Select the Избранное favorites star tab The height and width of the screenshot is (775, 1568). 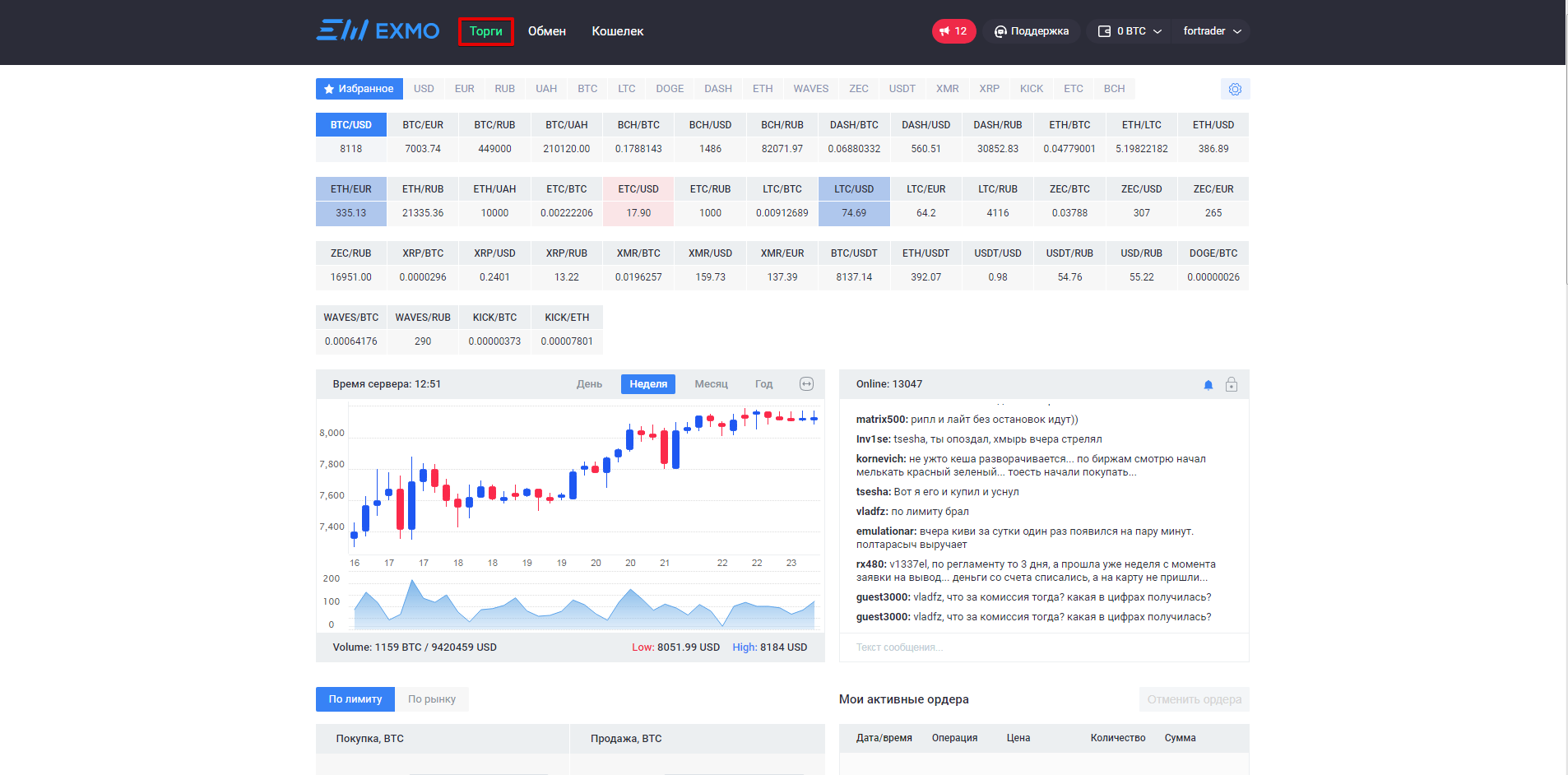coord(360,89)
